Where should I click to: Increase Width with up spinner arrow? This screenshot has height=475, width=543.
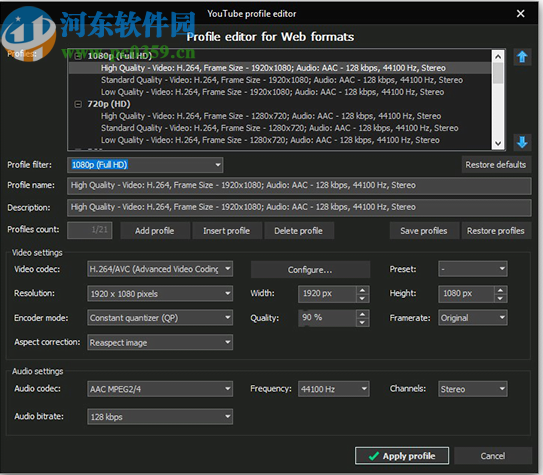pos(363,290)
